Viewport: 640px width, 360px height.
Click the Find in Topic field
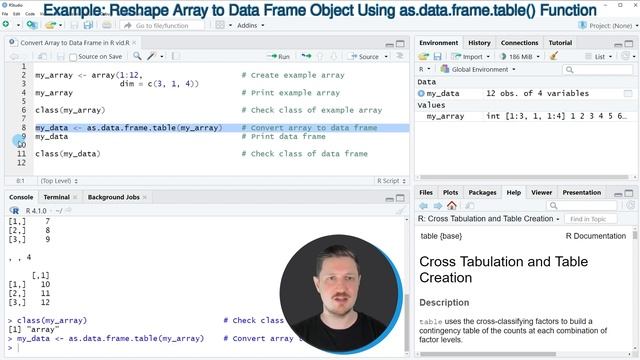(590, 219)
